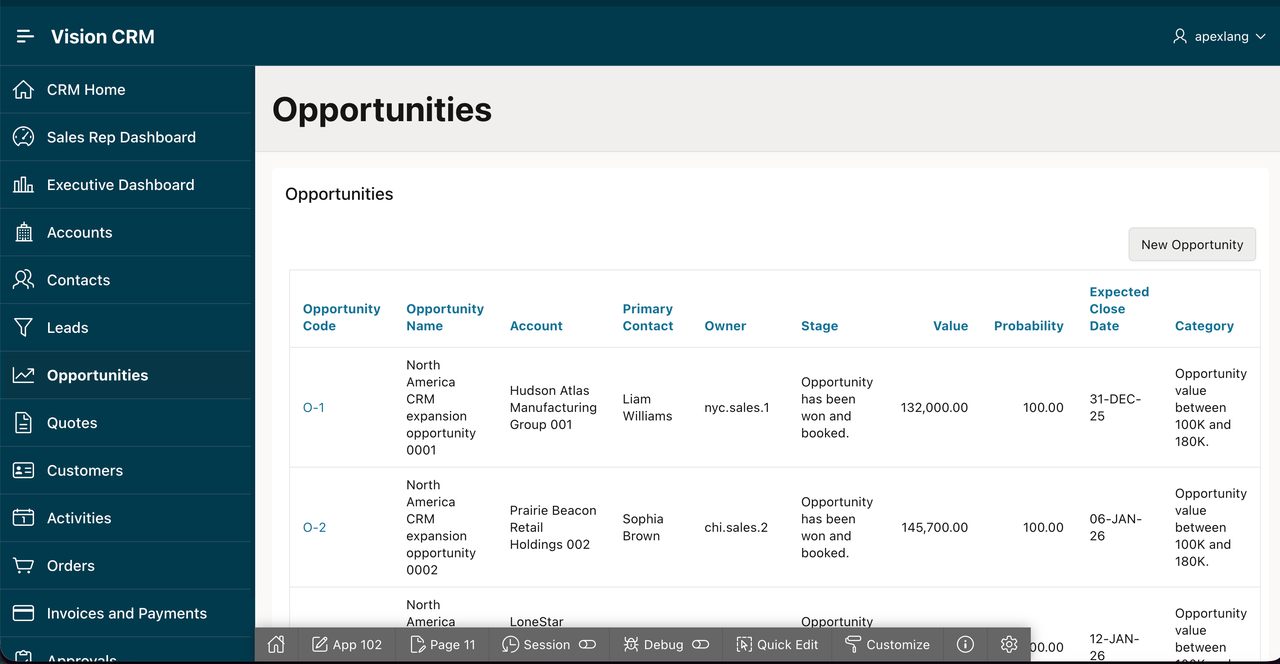Click Customize in developer toolbar
The width and height of the screenshot is (1280, 664).
887,645
